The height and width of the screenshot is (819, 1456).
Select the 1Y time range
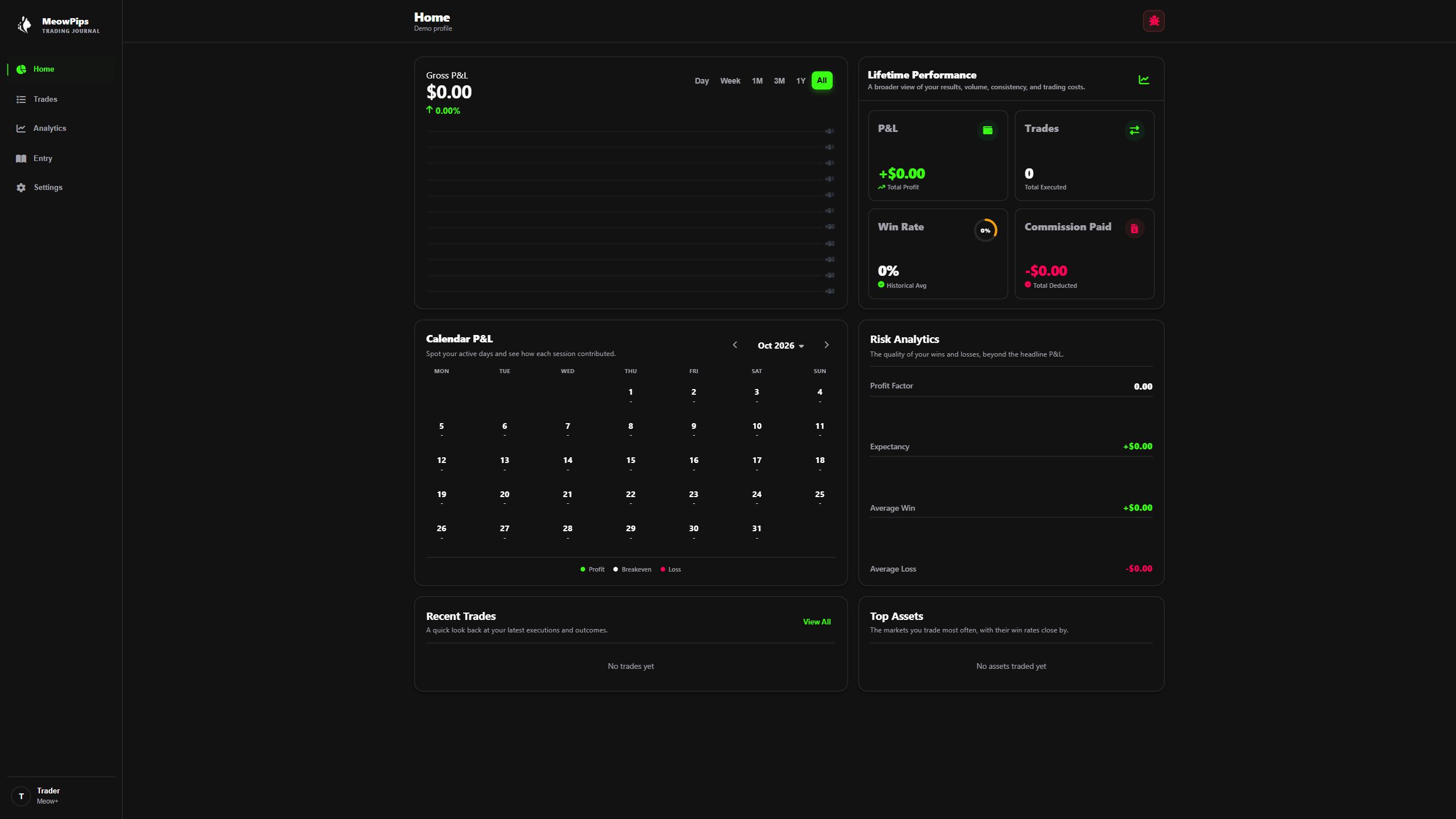pos(801,81)
